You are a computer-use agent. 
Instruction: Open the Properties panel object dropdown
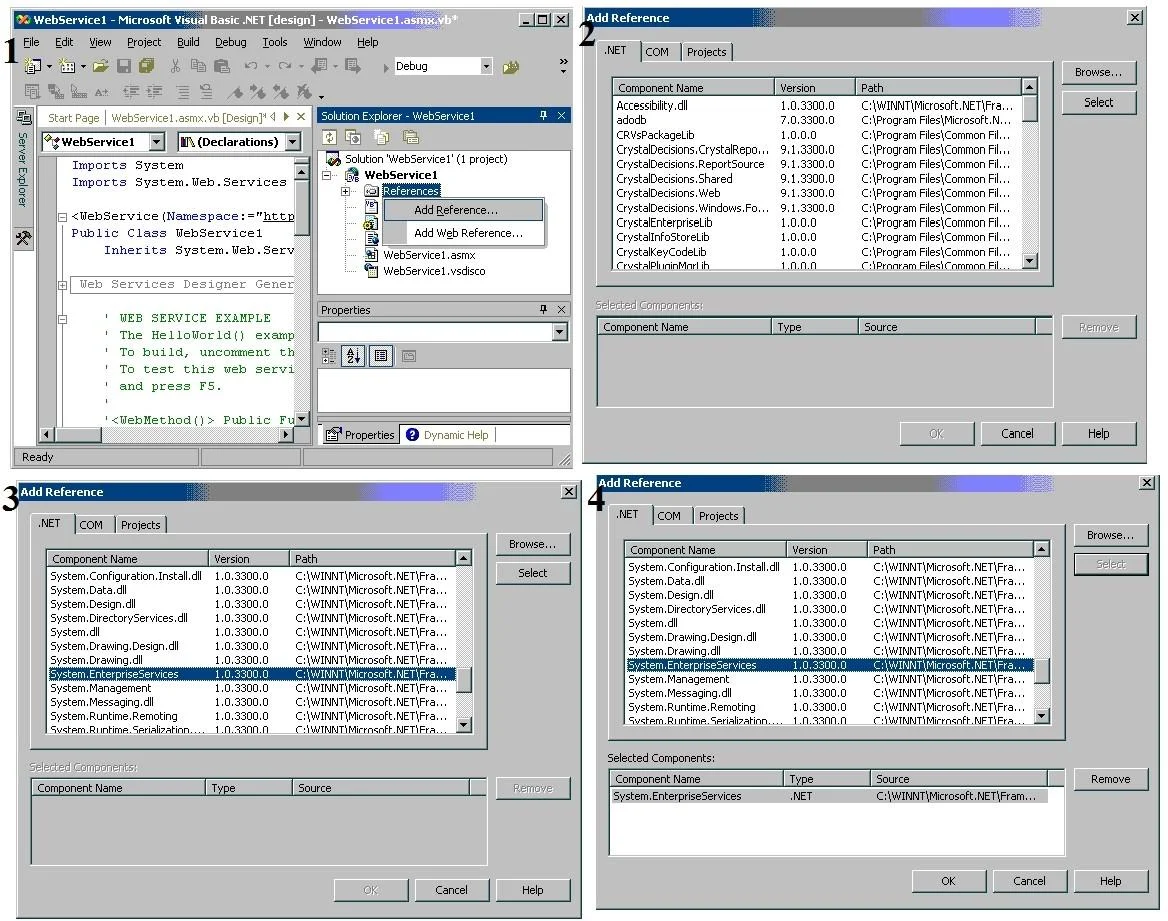[559, 332]
